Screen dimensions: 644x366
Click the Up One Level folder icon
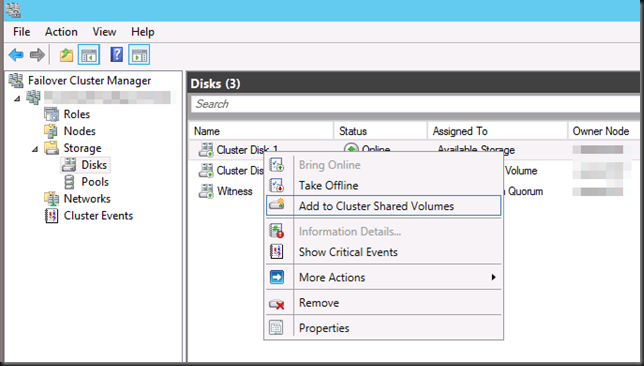click(x=66, y=55)
